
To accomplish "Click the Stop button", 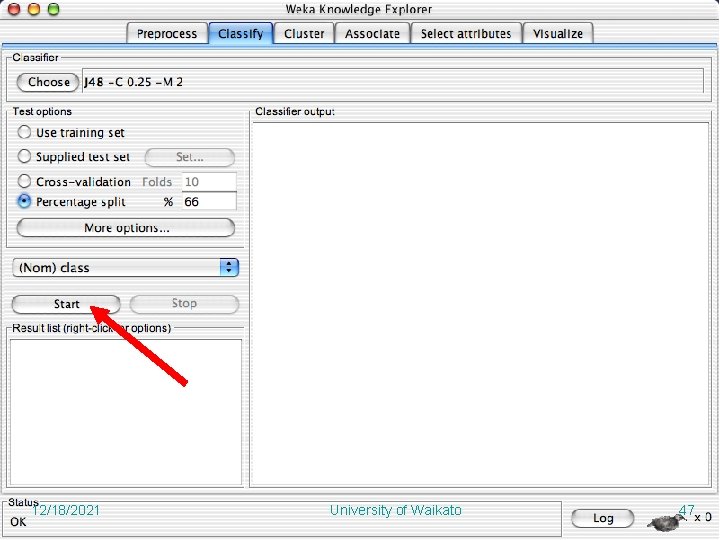I will point(184,304).
